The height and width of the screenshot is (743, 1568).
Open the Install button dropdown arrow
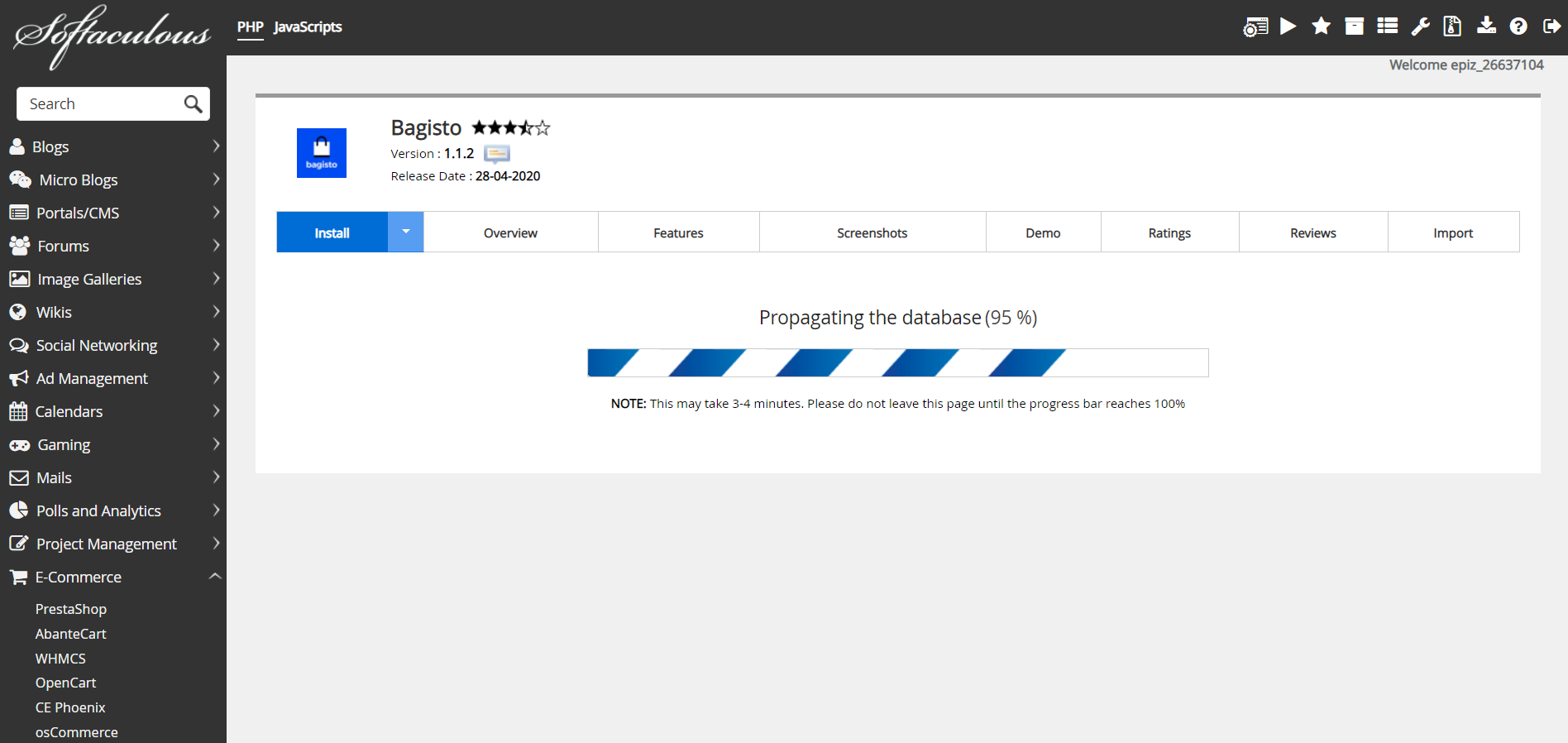coord(406,232)
